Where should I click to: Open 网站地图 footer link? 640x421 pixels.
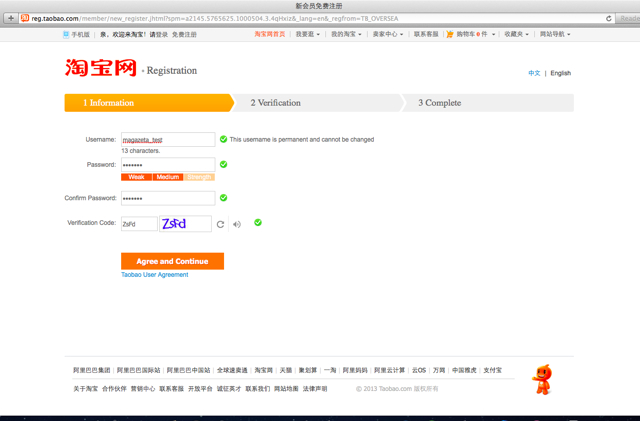[x=286, y=388]
